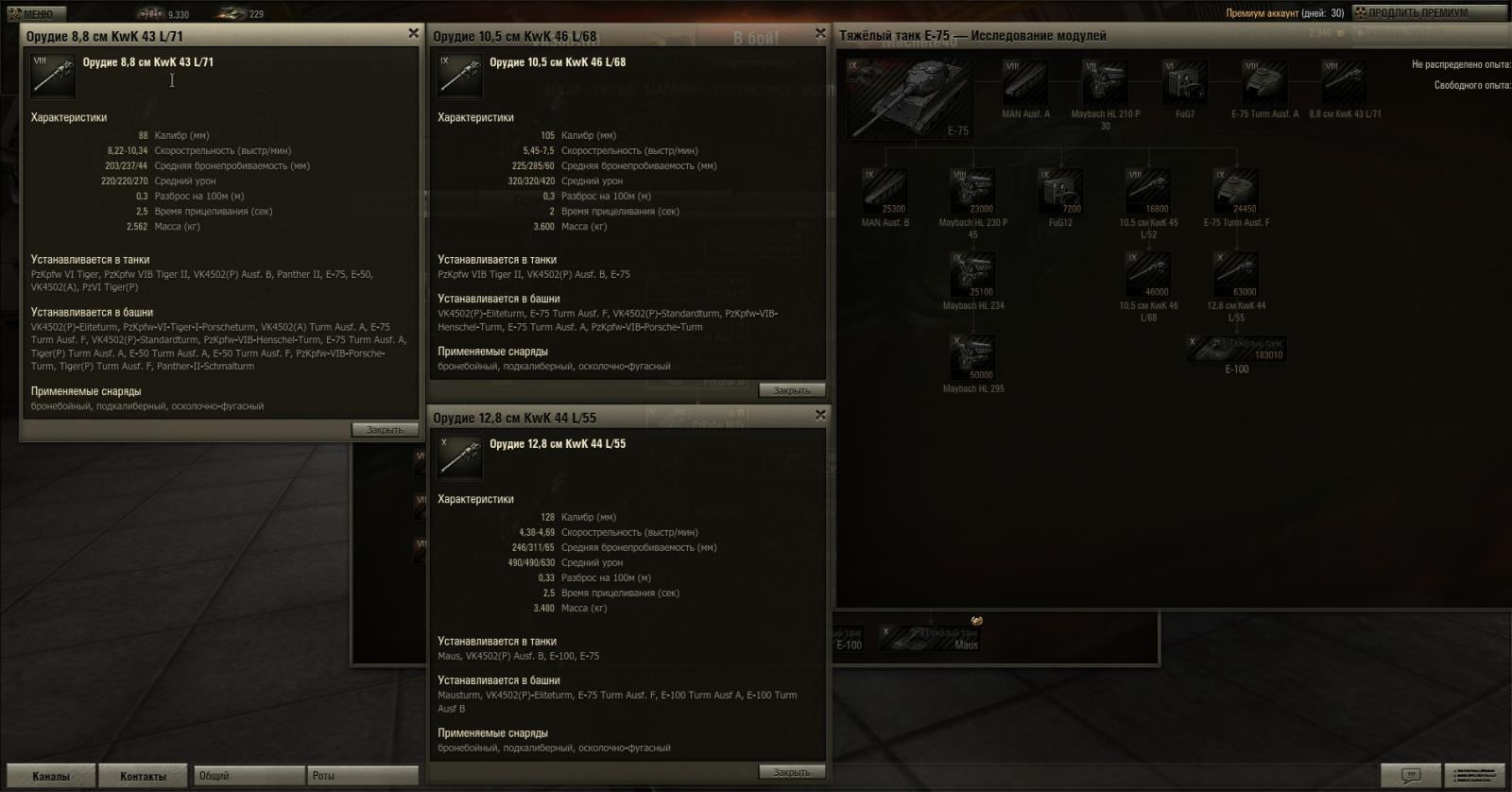The image size is (1512, 792).
Task: Switch to the Роты channel
Action: 363,776
